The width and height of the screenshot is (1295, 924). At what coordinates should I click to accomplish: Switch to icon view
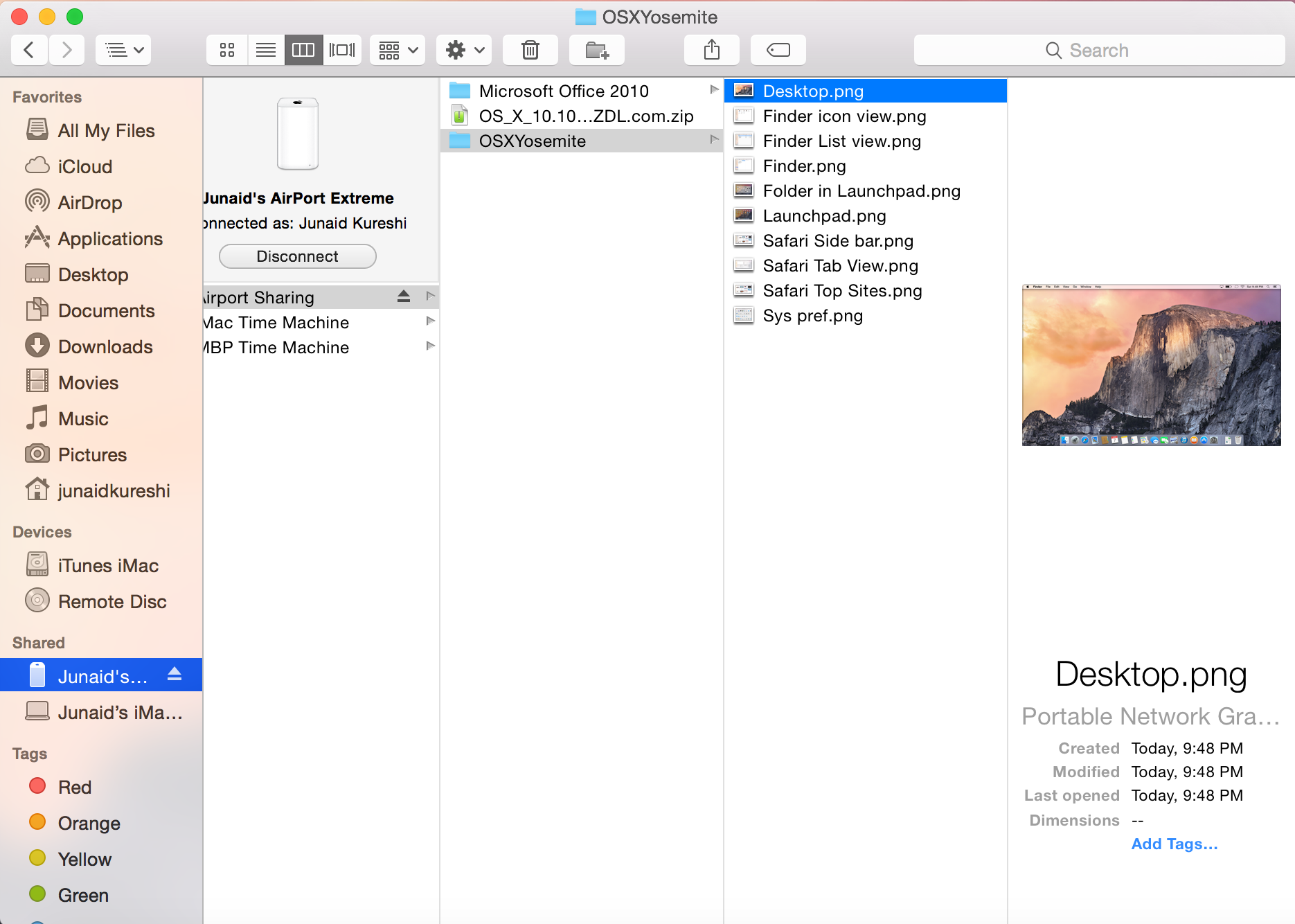[x=227, y=50]
